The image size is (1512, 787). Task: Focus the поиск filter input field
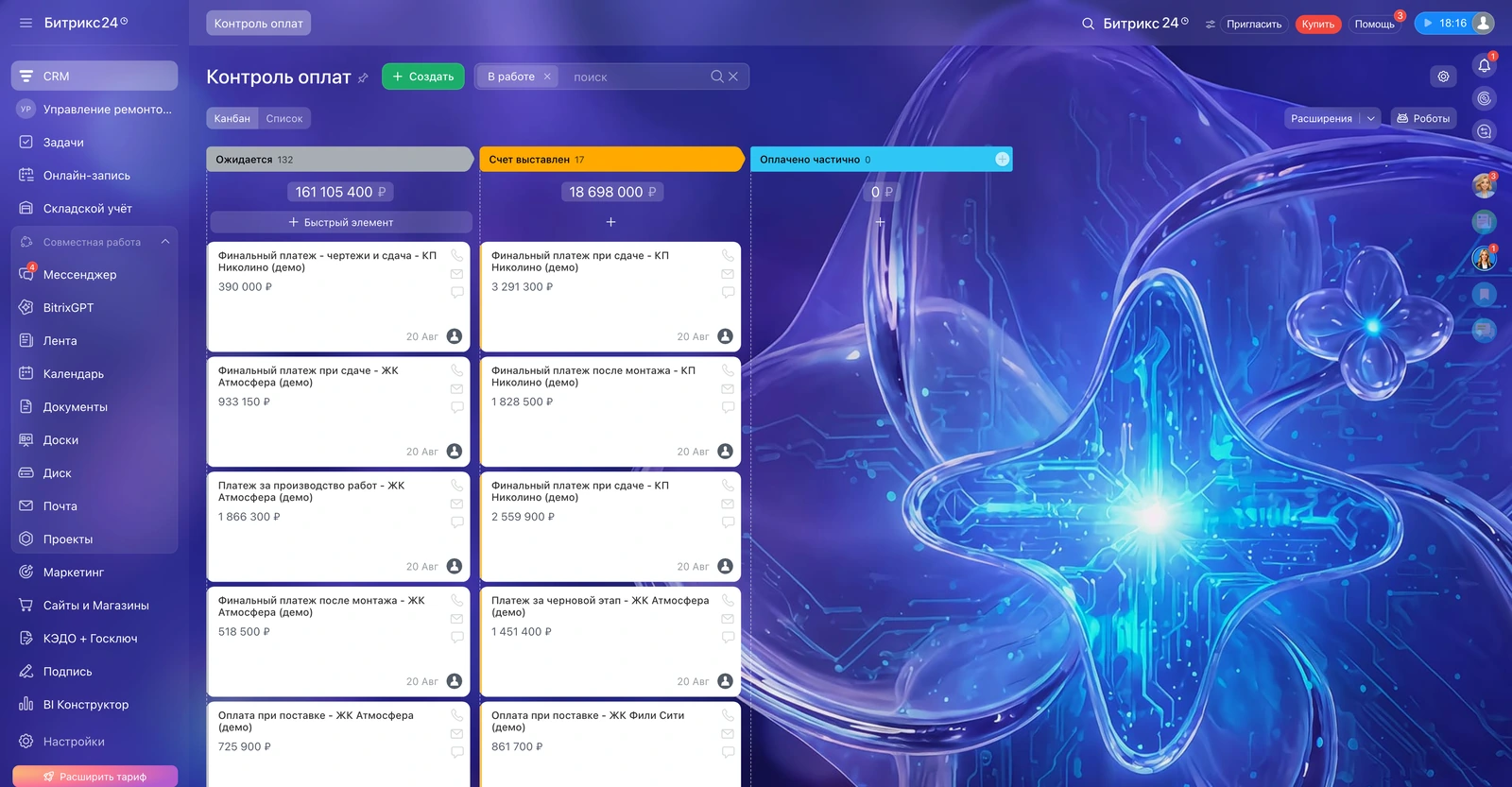pos(638,77)
